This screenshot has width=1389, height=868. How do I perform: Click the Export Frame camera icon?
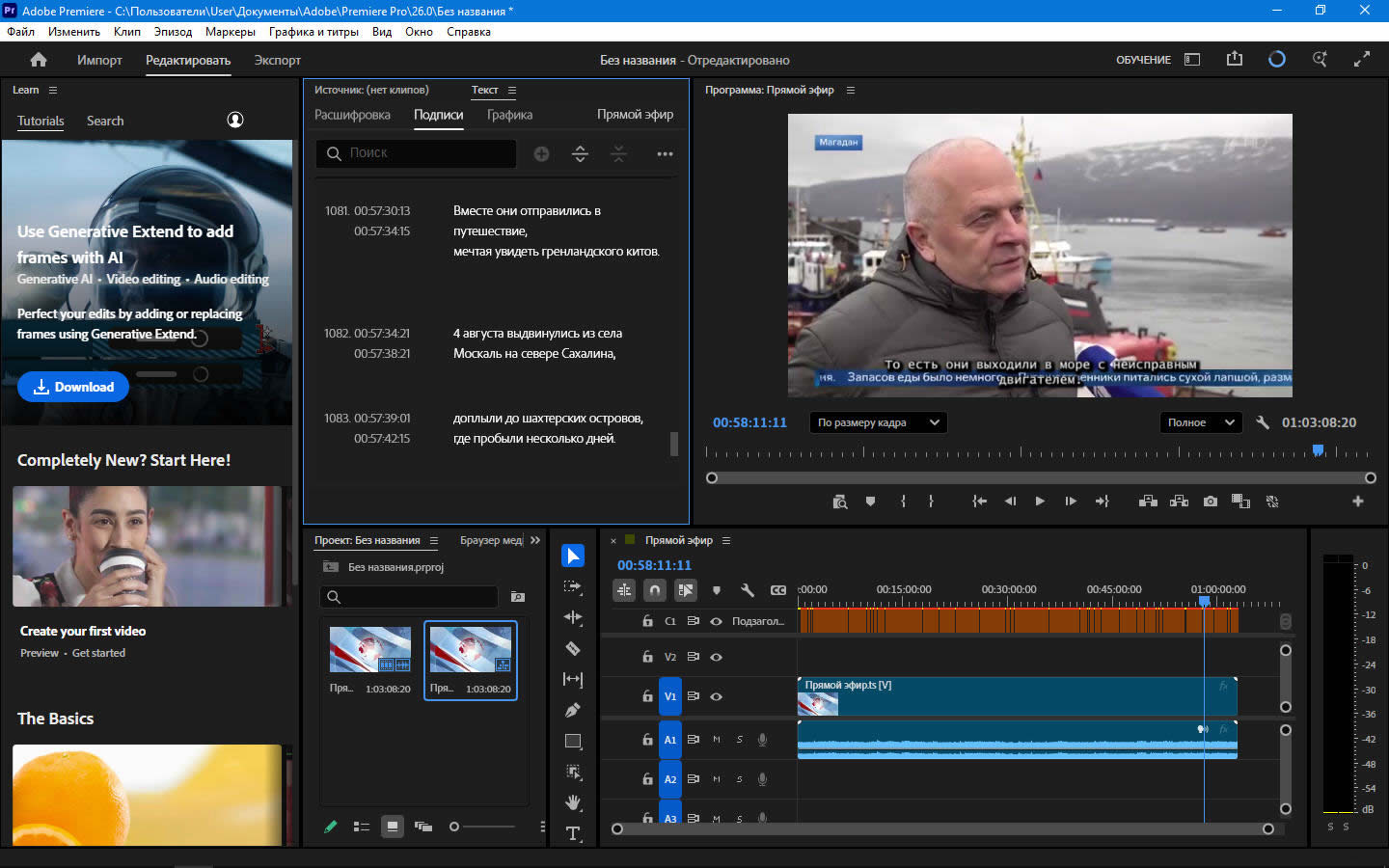(x=1211, y=502)
